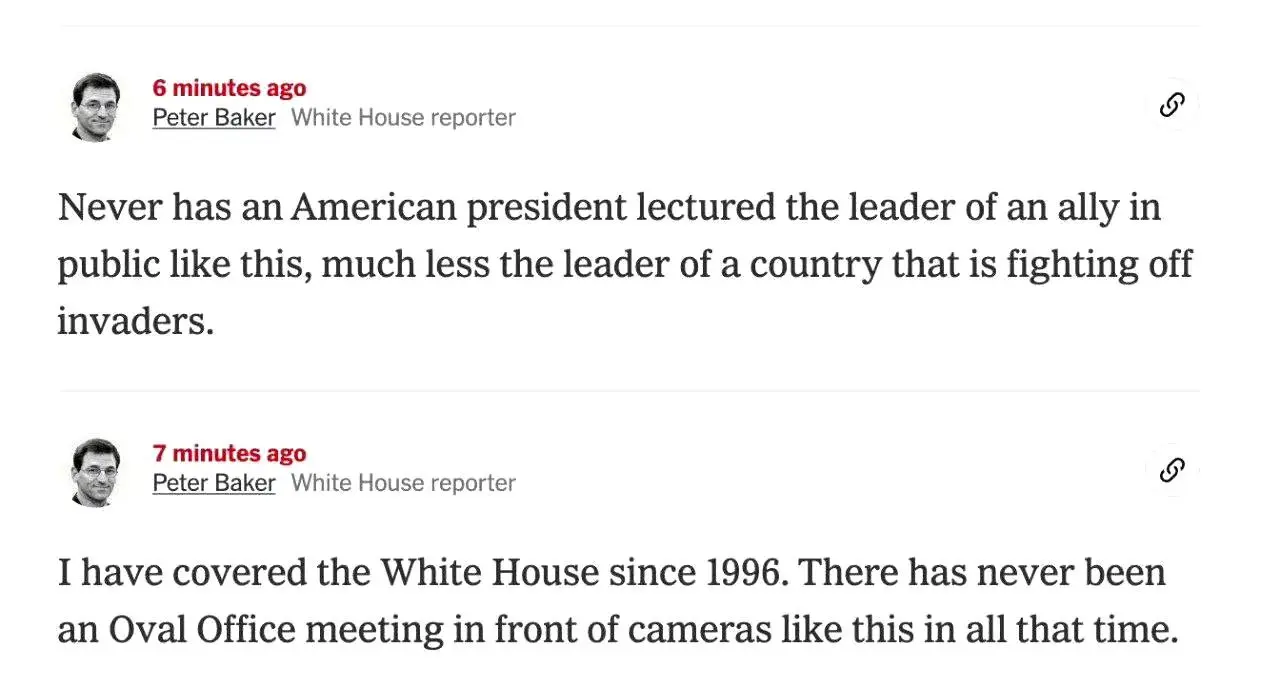This screenshot has width=1280, height=687.
Task: Open Peter Baker's avatar on the second post
Action: [97, 471]
